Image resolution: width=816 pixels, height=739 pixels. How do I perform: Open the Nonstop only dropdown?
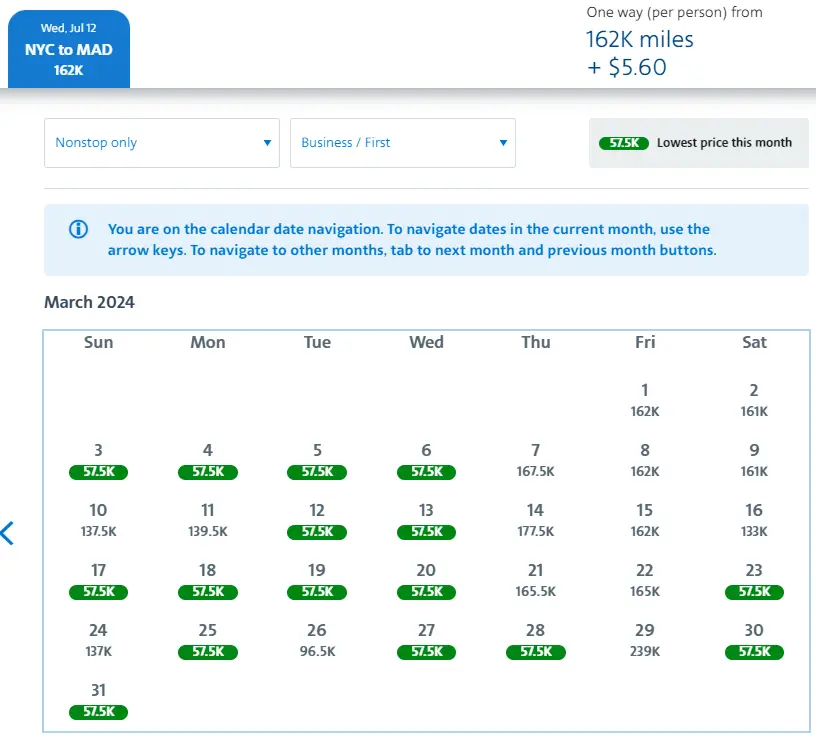(x=161, y=143)
